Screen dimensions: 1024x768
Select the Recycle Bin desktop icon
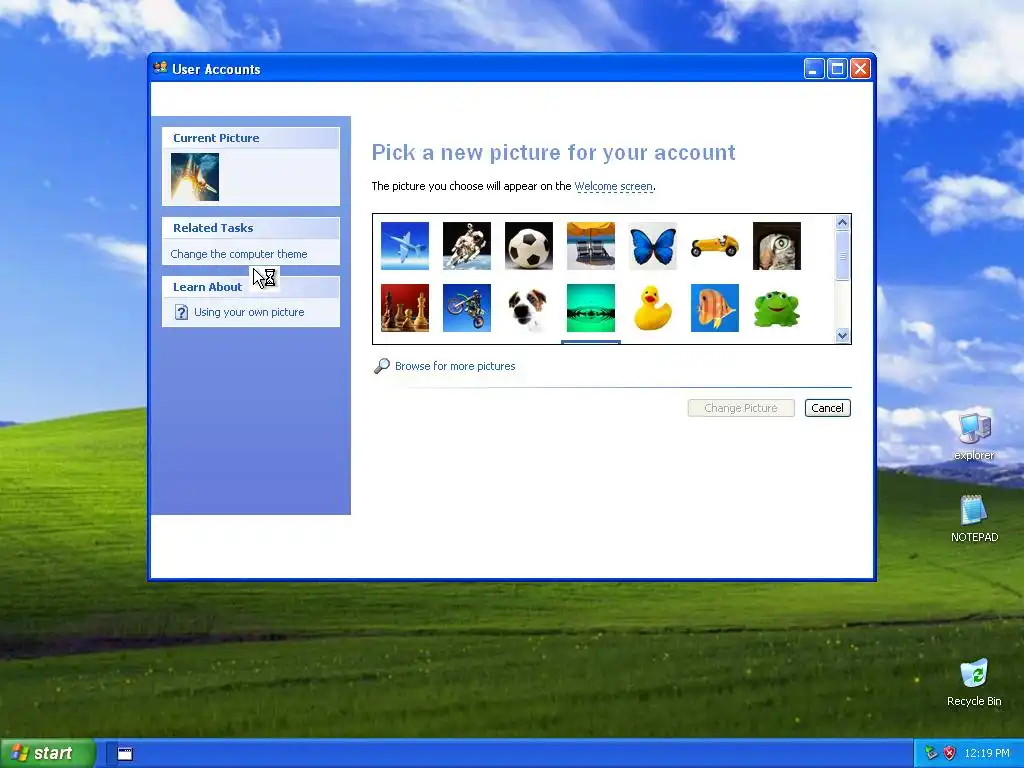coord(974,682)
